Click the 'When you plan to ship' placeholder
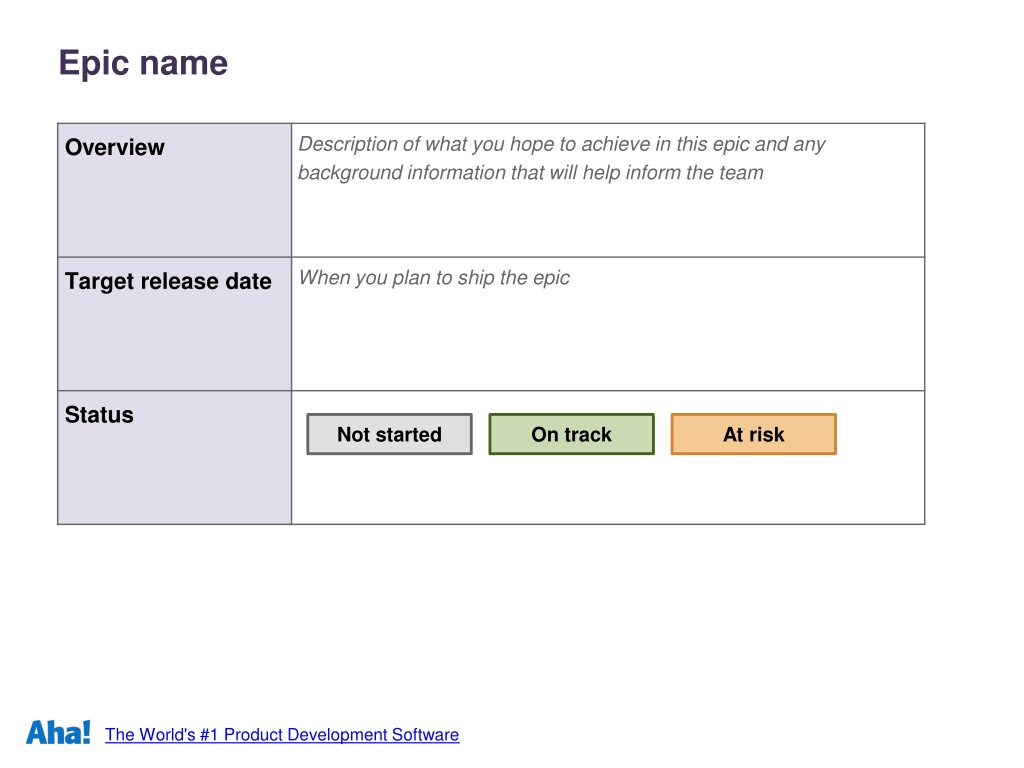Viewport: 1024px width, 768px height. point(434,278)
